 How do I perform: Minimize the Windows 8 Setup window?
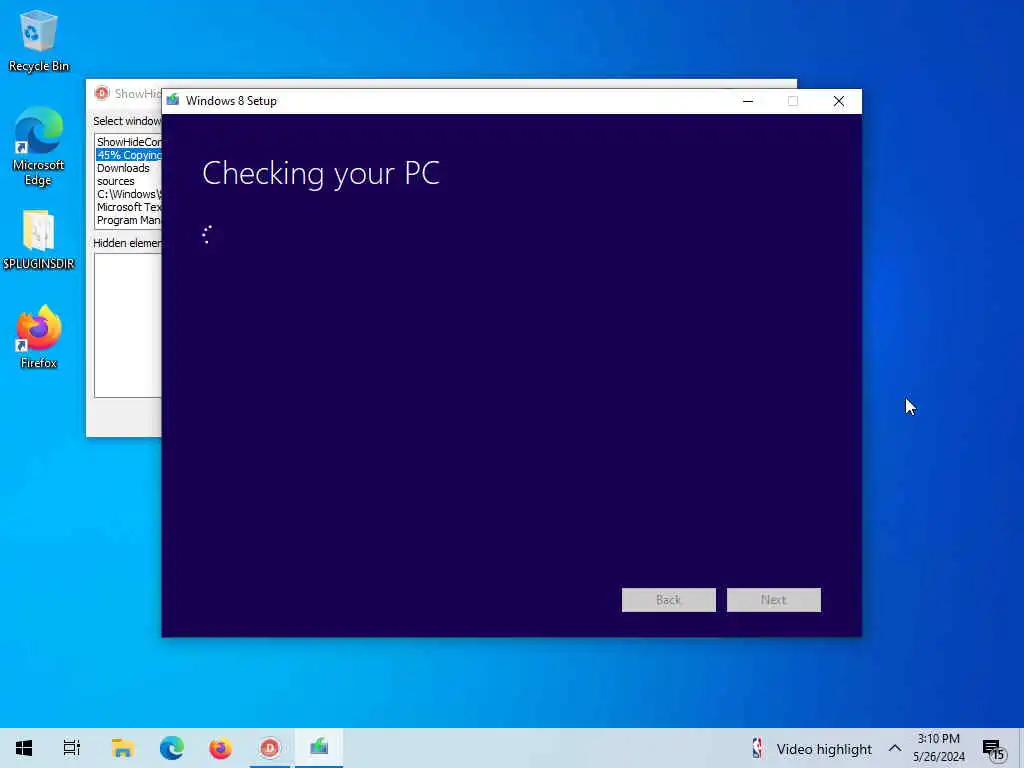(748, 101)
